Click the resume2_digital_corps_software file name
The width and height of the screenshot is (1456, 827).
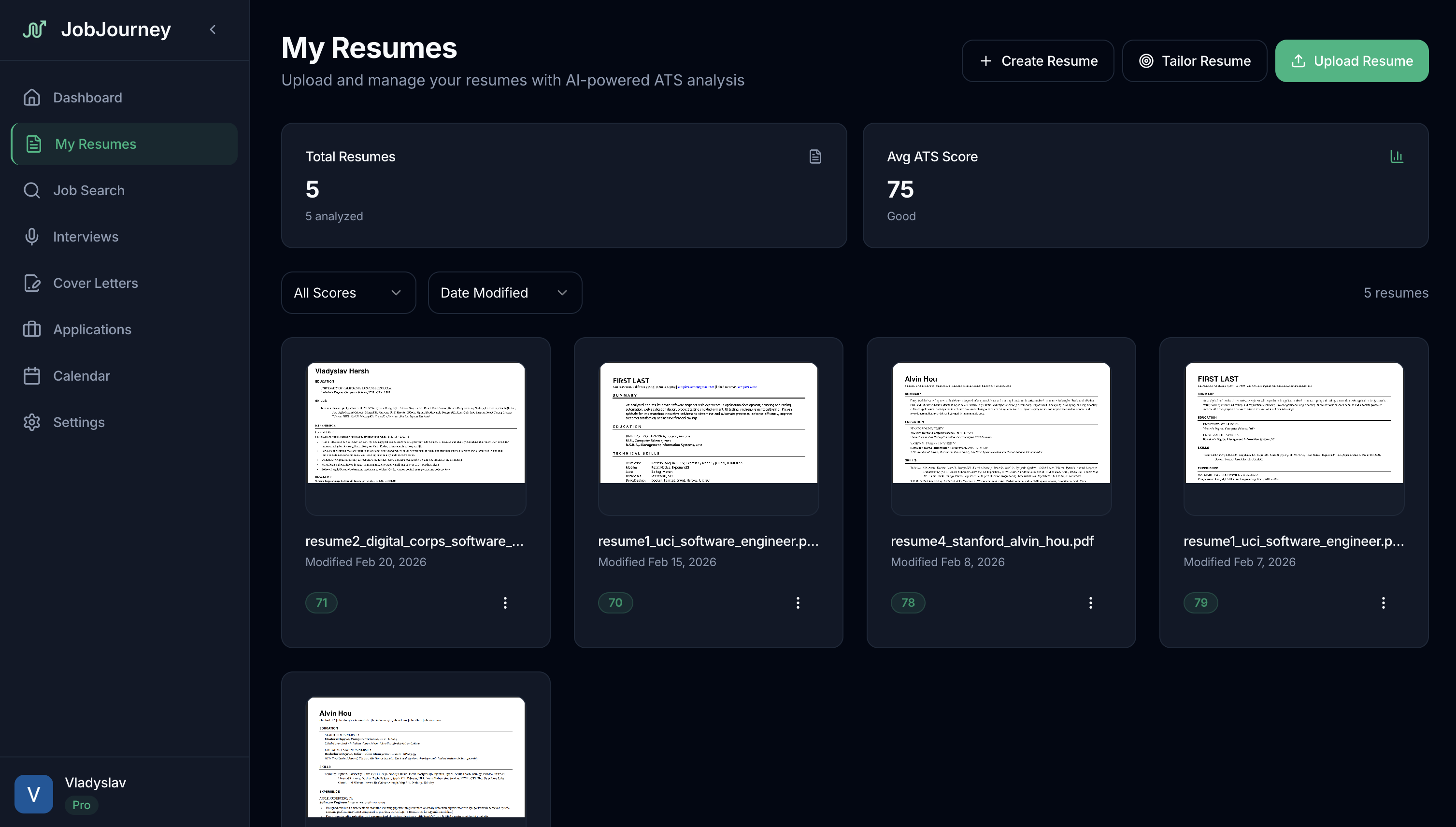click(x=414, y=541)
